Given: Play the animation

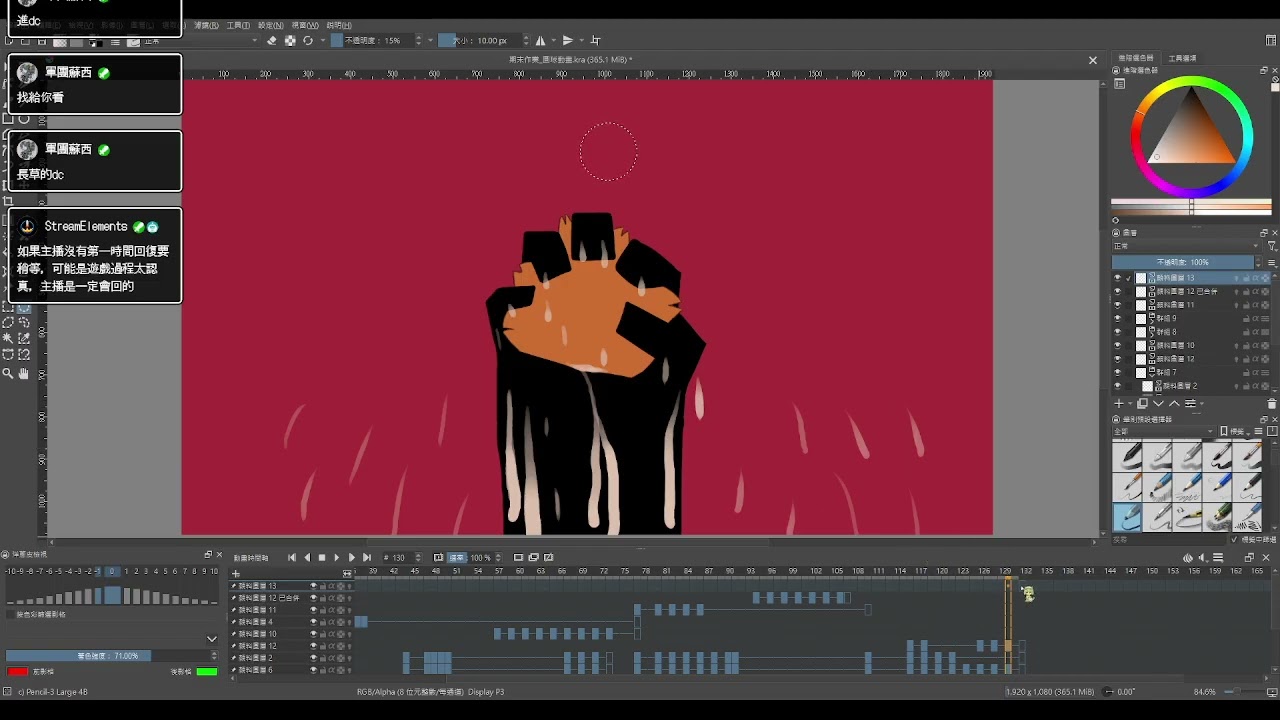Looking at the screenshot, I should [337, 558].
